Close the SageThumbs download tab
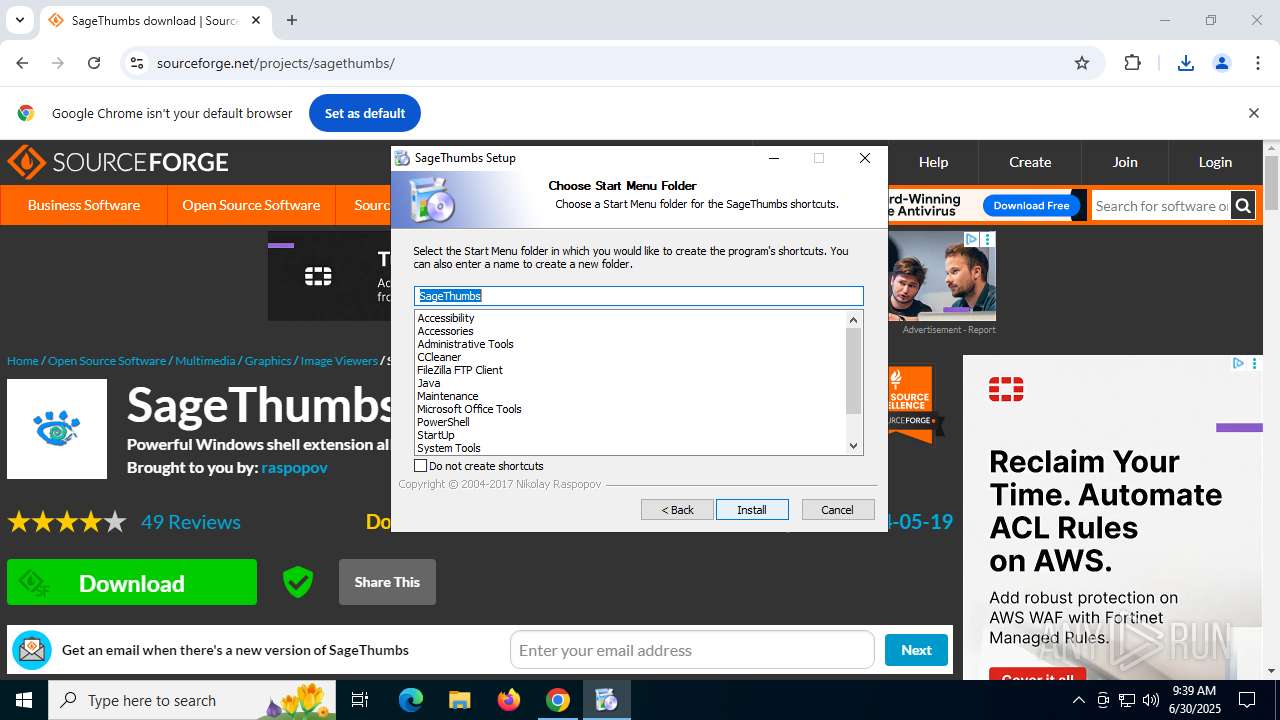This screenshot has height=720, width=1280. [256, 20]
